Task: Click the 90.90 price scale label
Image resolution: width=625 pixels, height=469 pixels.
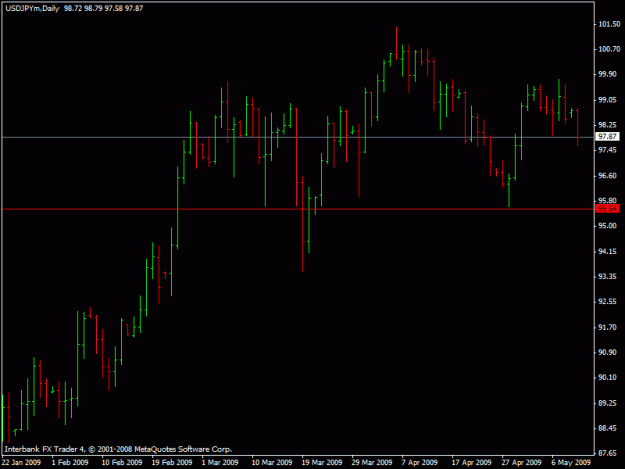Action: click(609, 352)
